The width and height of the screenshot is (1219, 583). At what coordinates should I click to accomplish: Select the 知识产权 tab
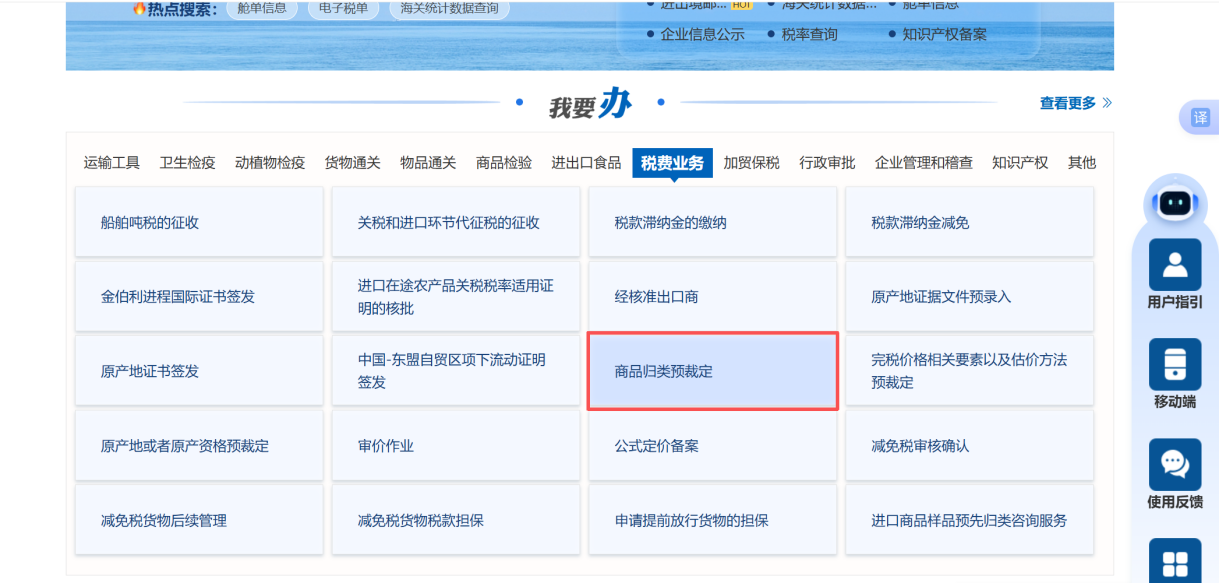pyautogui.click(x=1020, y=163)
